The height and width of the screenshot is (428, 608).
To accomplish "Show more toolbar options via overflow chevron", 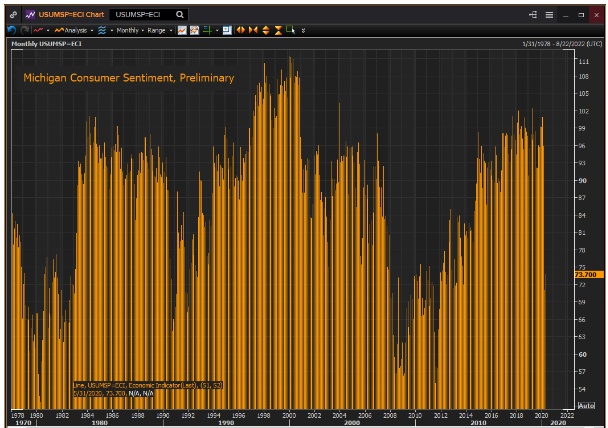I will coord(303,31).
